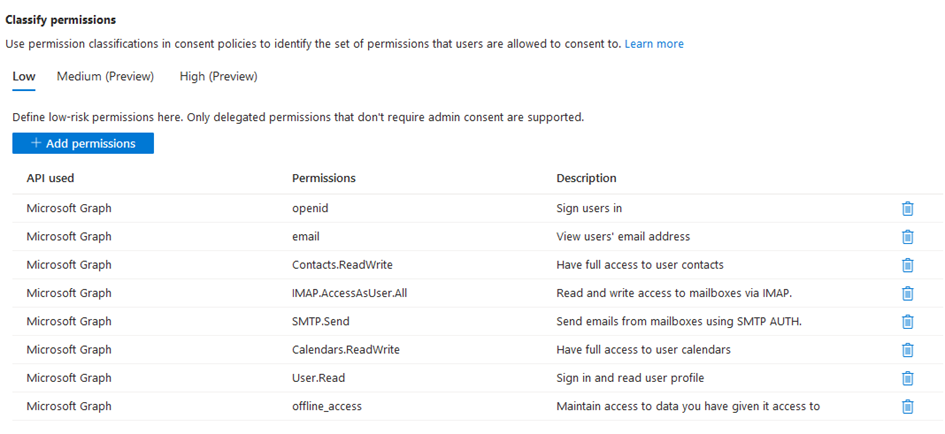945x434 pixels.
Task: Delete the openid permission row
Action: coord(908,209)
